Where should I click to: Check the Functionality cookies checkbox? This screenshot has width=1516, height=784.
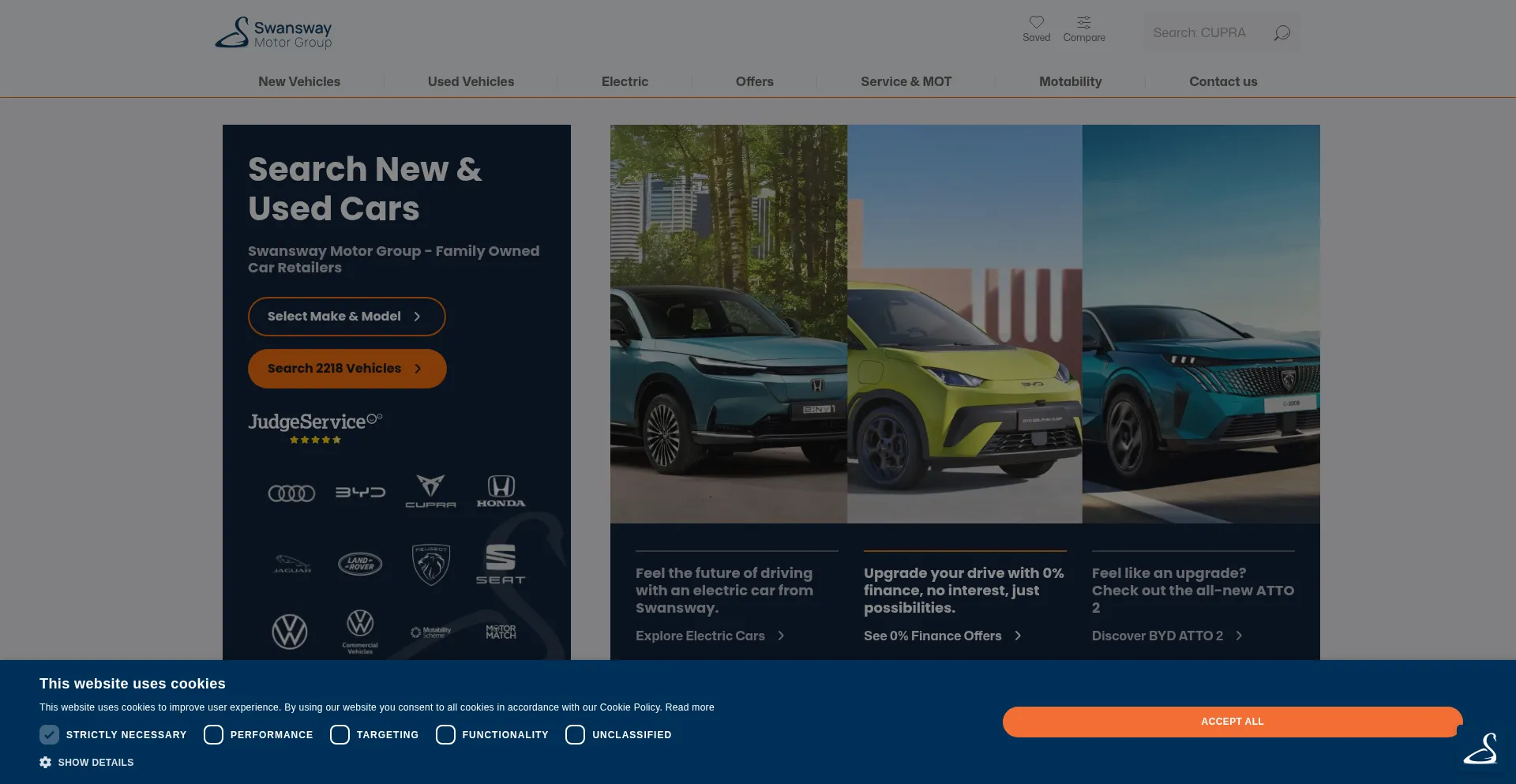(x=445, y=735)
